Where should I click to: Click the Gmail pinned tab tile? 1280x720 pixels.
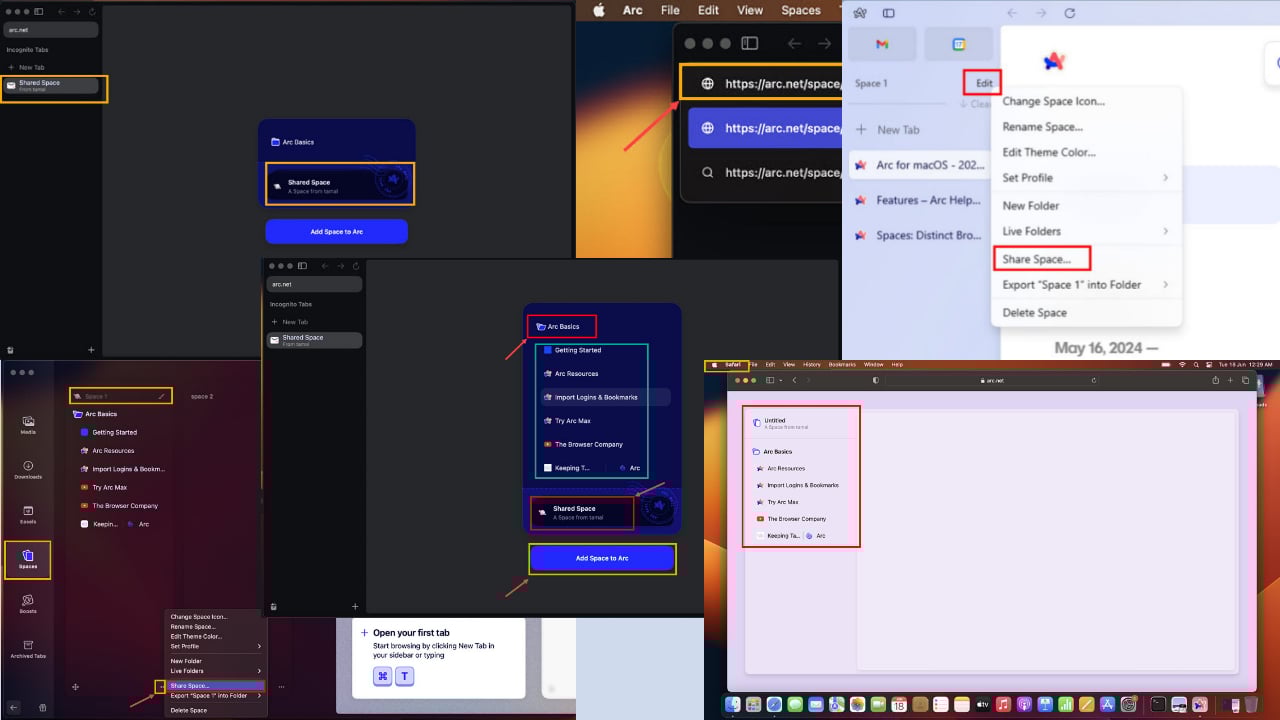(x=882, y=44)
